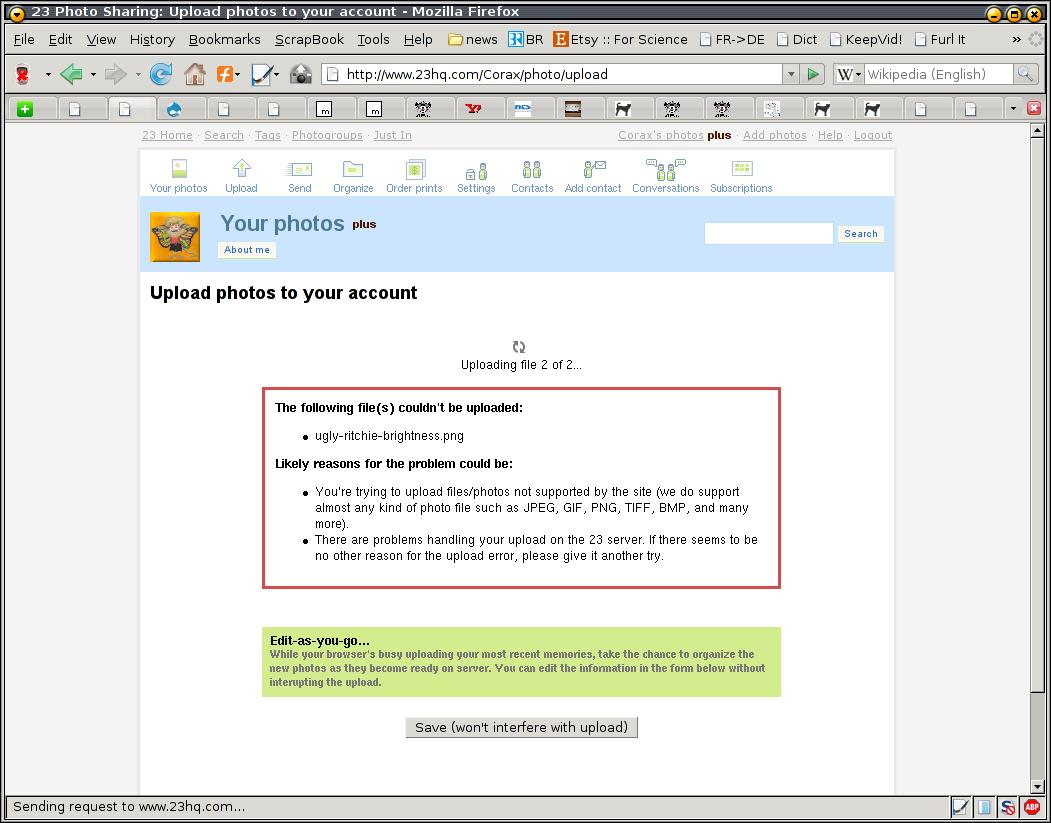Screen dimensions: 1051x823
Task: Click the Reload page toolbar icon
Action: [160, 74]
